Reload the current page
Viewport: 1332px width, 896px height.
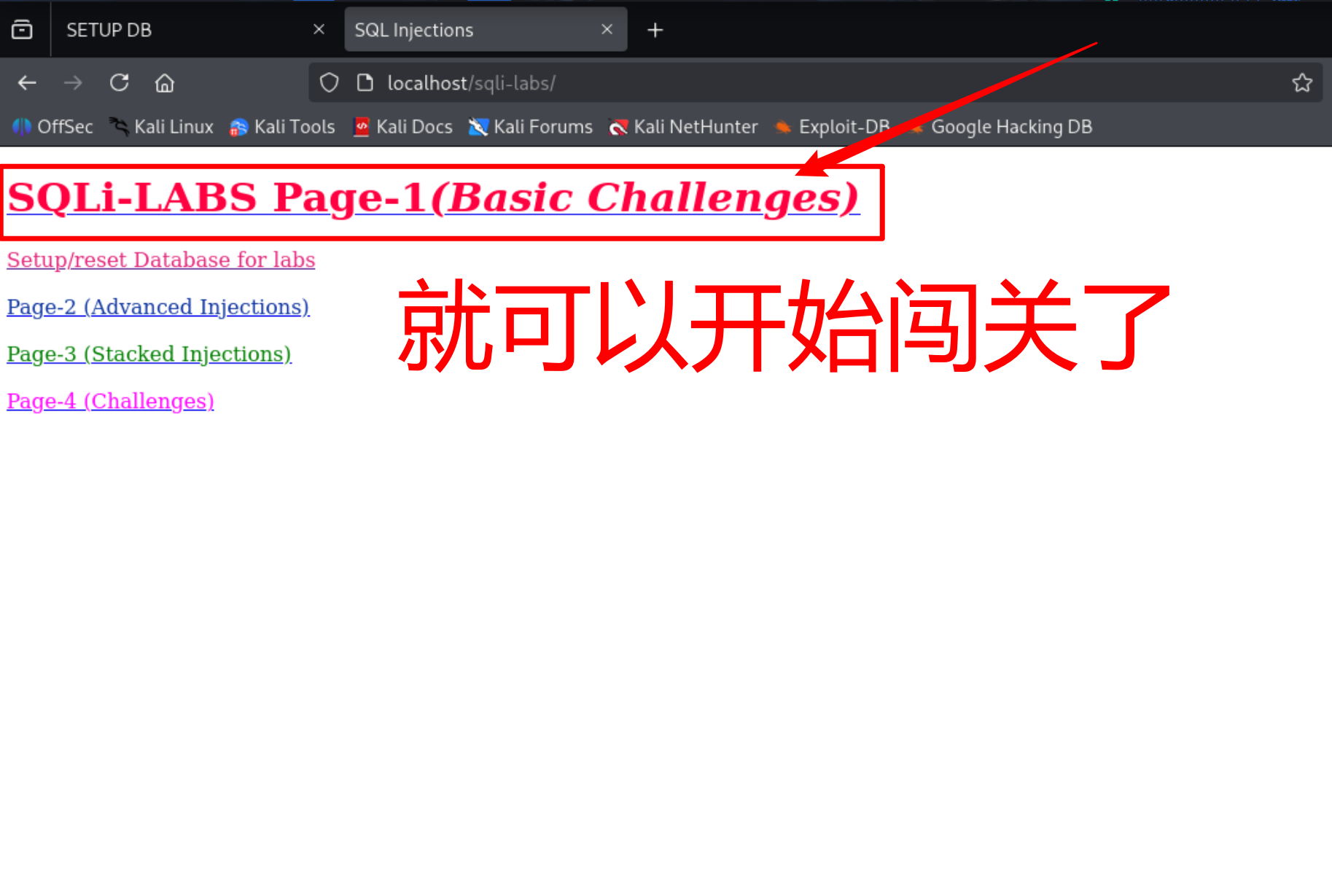pos(119,82)
